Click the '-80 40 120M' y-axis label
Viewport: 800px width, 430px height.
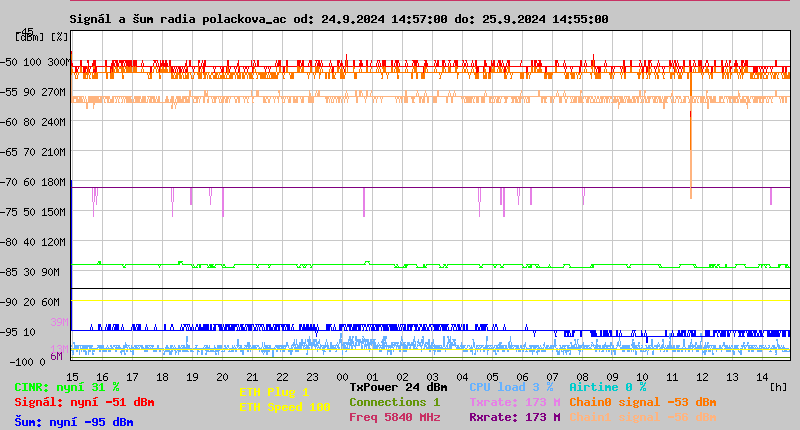tap(34, 242)
